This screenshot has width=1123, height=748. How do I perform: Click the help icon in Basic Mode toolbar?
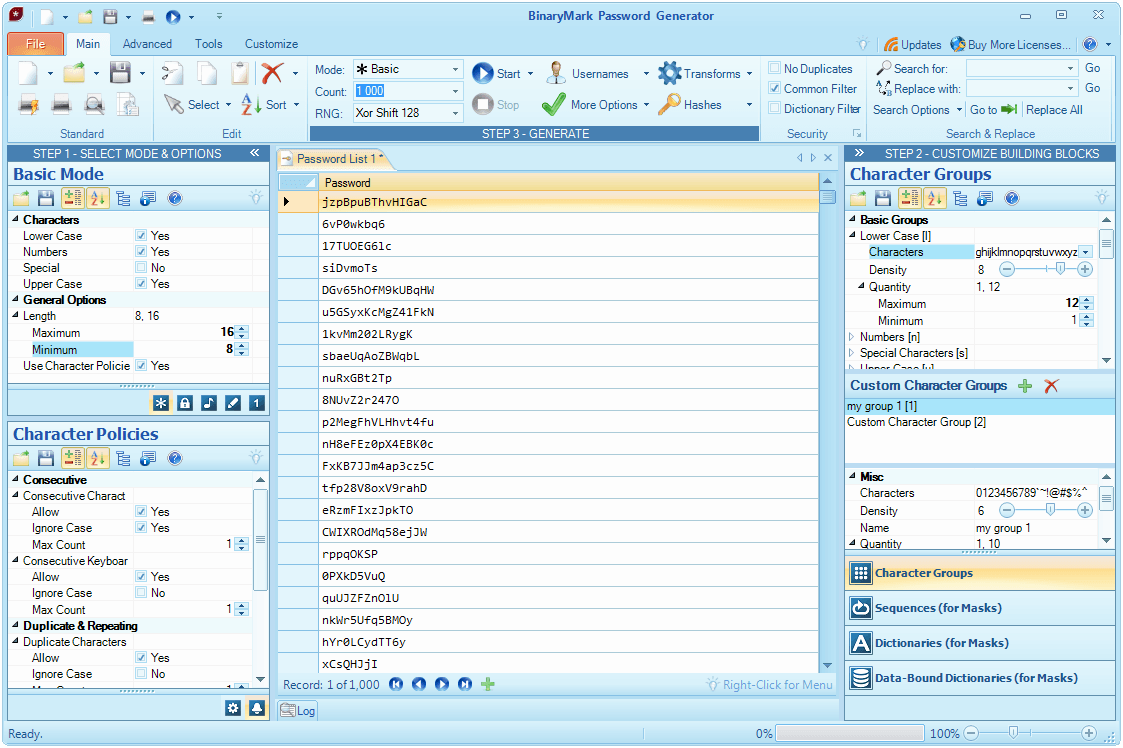click(174, 198)
